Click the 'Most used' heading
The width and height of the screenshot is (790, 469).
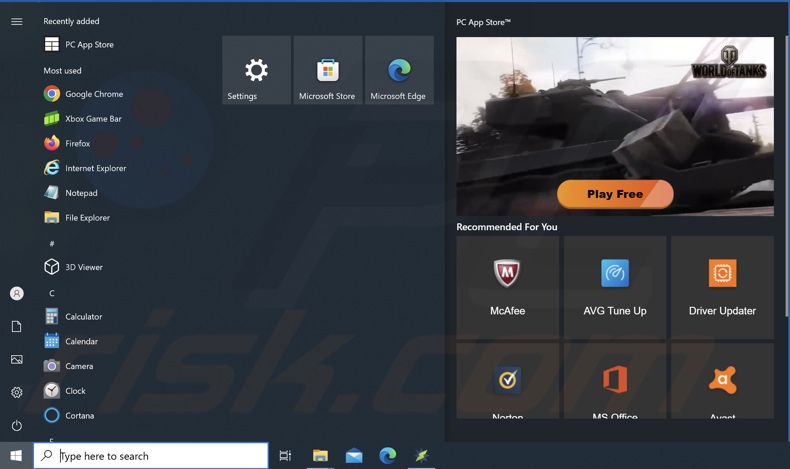point(62,71)
